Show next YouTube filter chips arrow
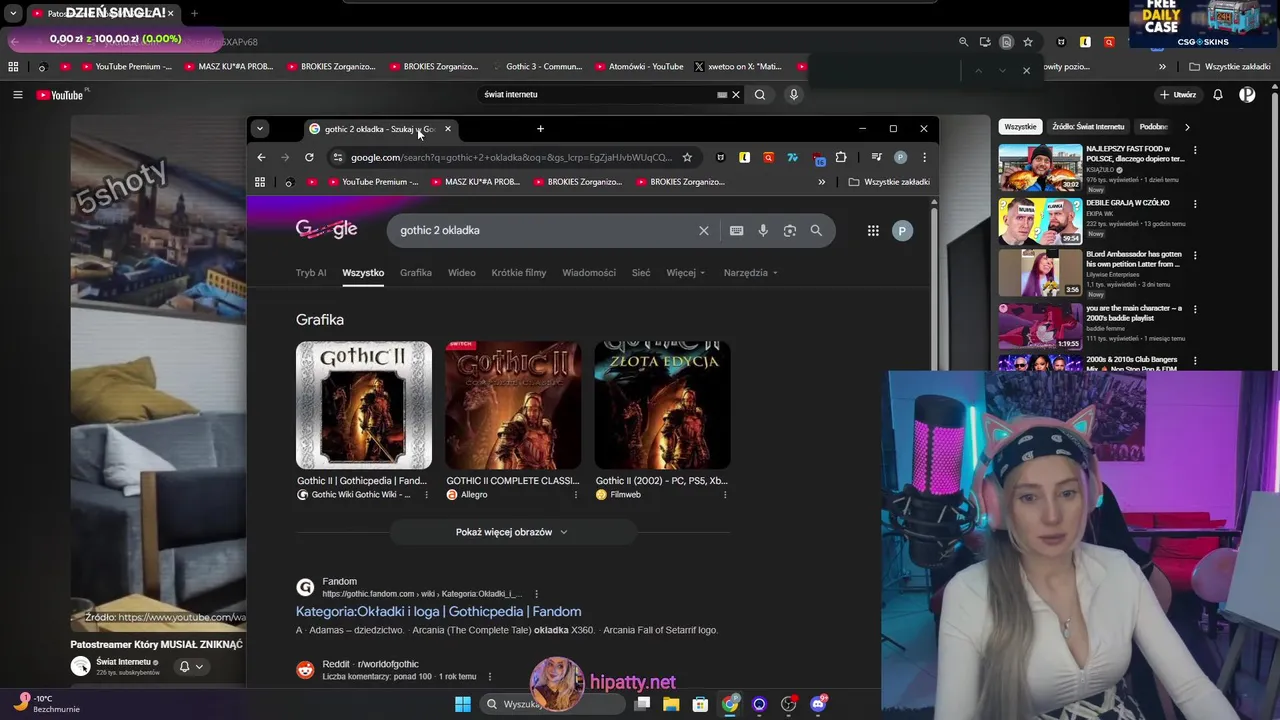Screen dimensions: 1280x720 [x=1187, y=127]
